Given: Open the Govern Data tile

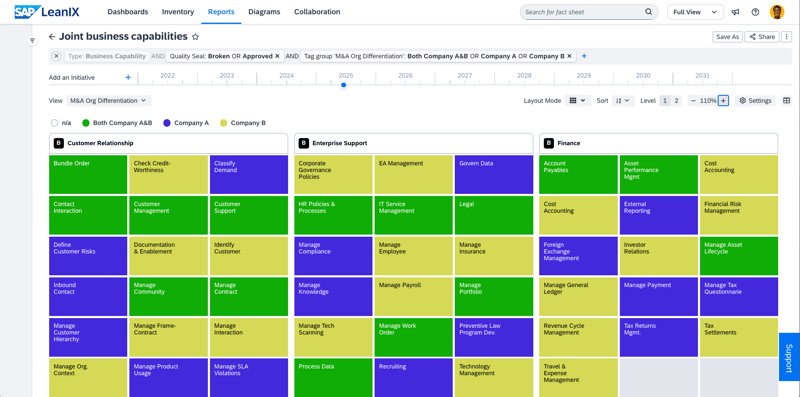Looking at the screenshot, I should pos(494,175).
